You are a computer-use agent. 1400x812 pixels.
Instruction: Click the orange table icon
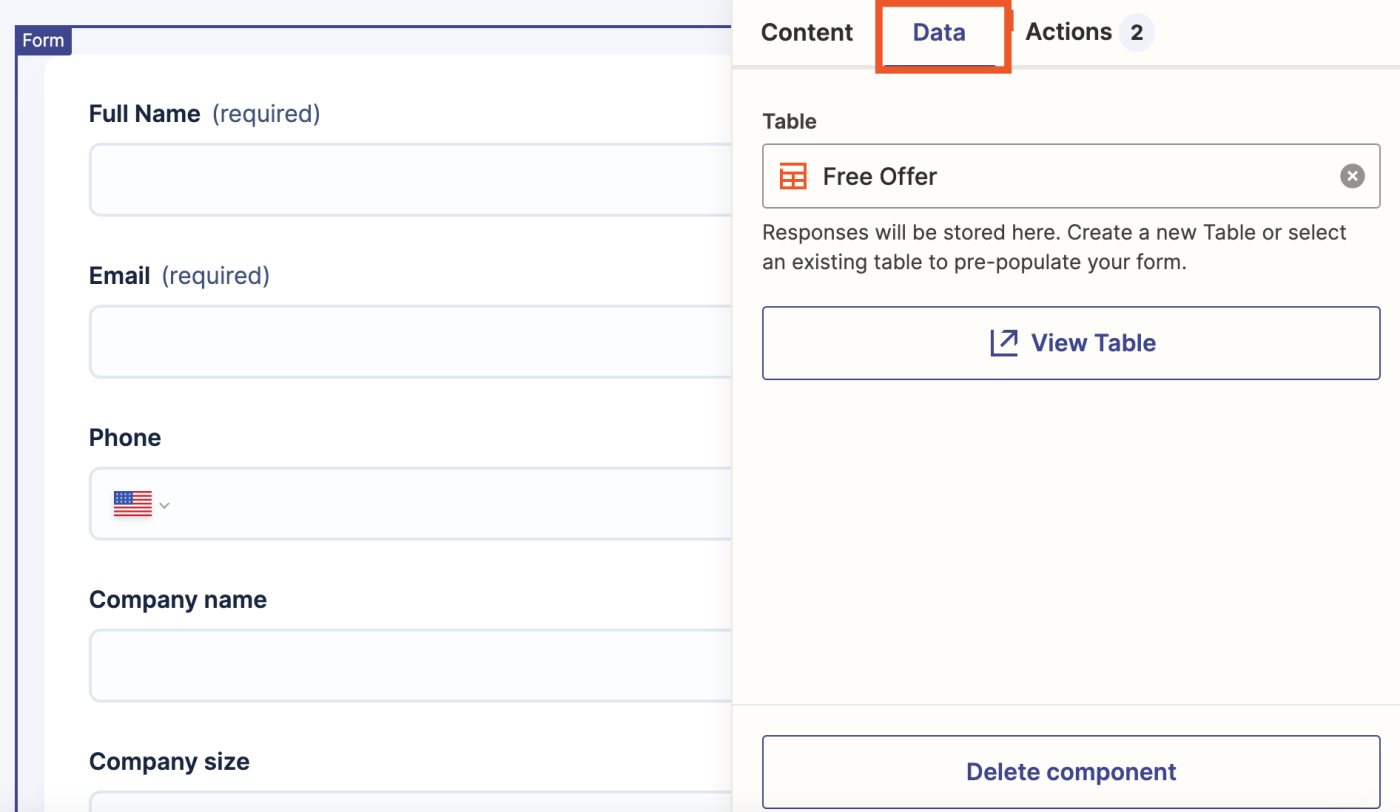pos(793,177)
